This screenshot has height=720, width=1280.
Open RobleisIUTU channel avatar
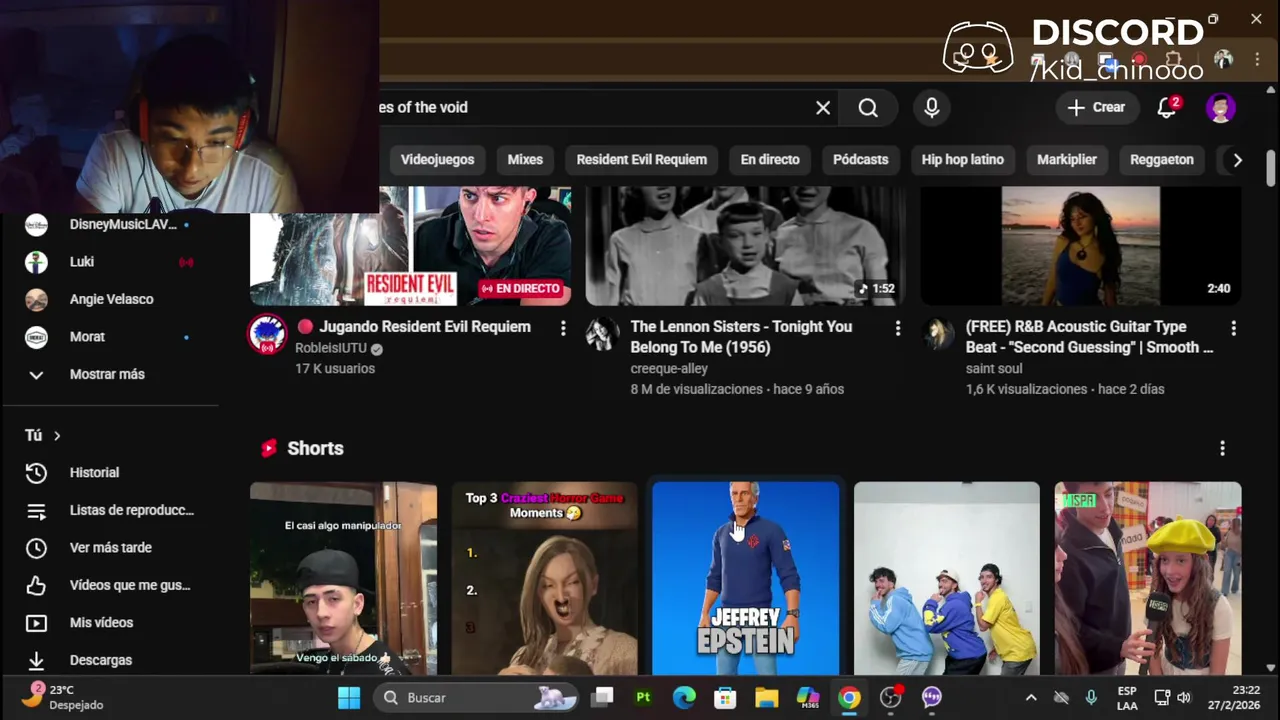tap(267, 334)
